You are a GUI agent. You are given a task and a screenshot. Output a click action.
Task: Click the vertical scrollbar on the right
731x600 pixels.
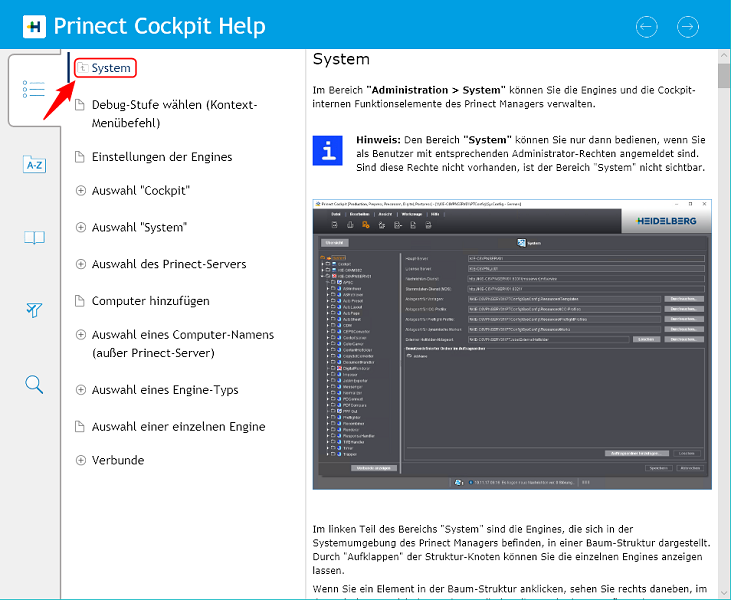723,300
